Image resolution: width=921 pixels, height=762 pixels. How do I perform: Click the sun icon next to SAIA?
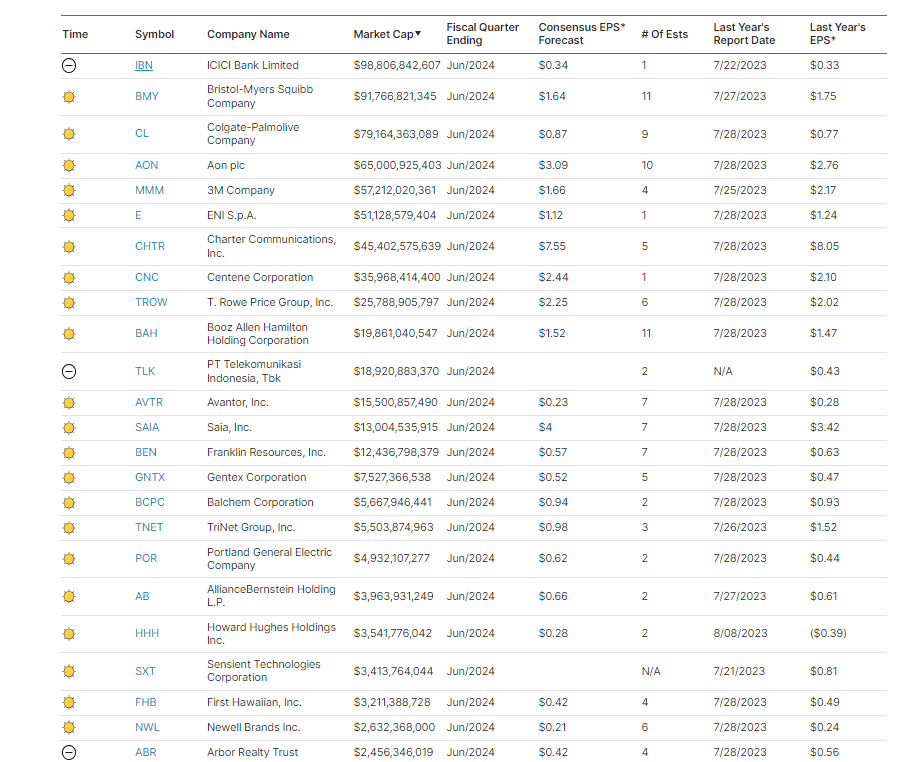[x=69, y=427]
